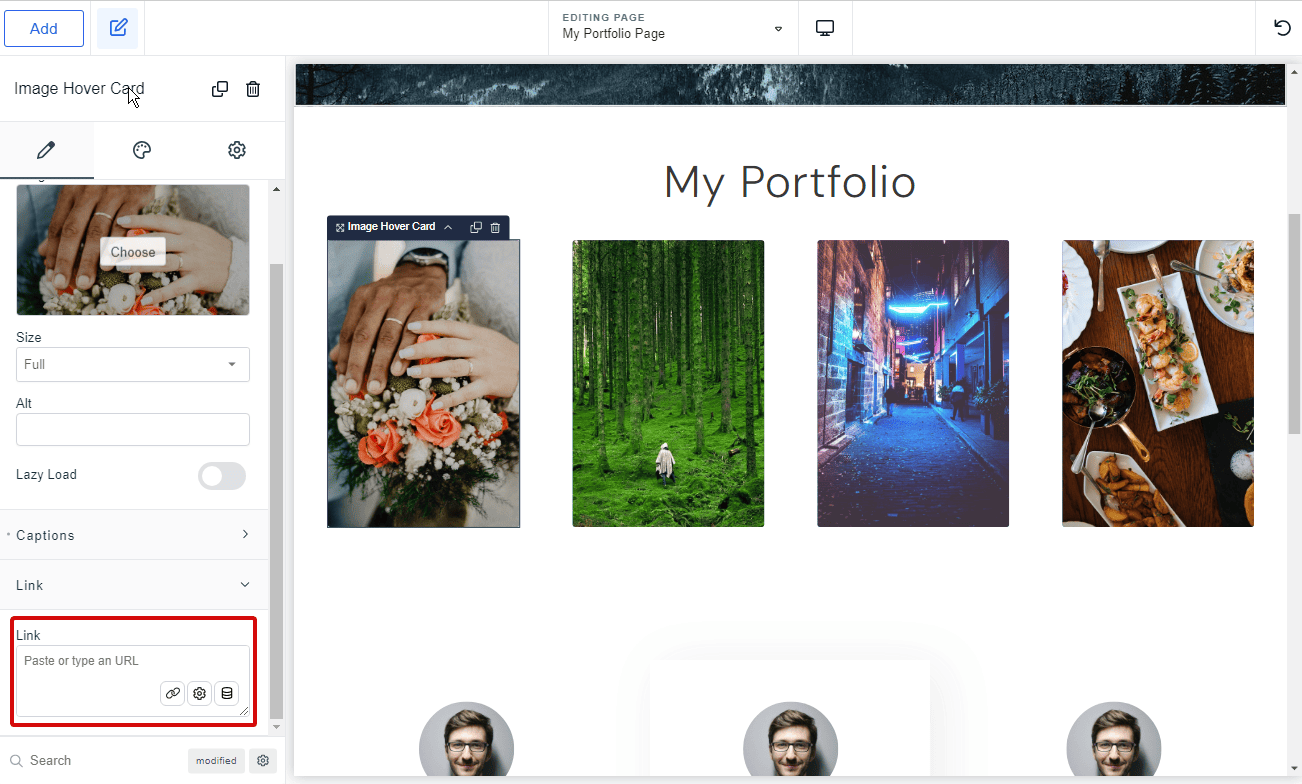Click the dynamic data database icon
1302x784 pixels.
tap(227, 693)
